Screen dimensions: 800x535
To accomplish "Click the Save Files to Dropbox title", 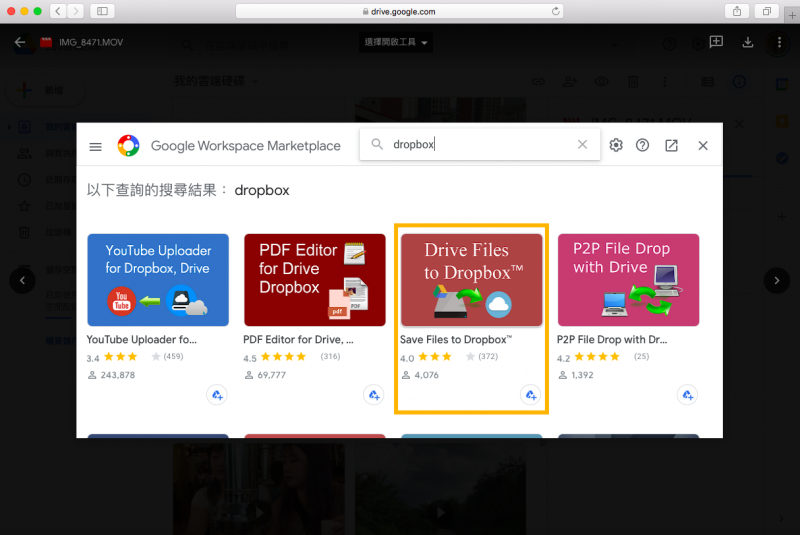I will (x=456, y=340).
